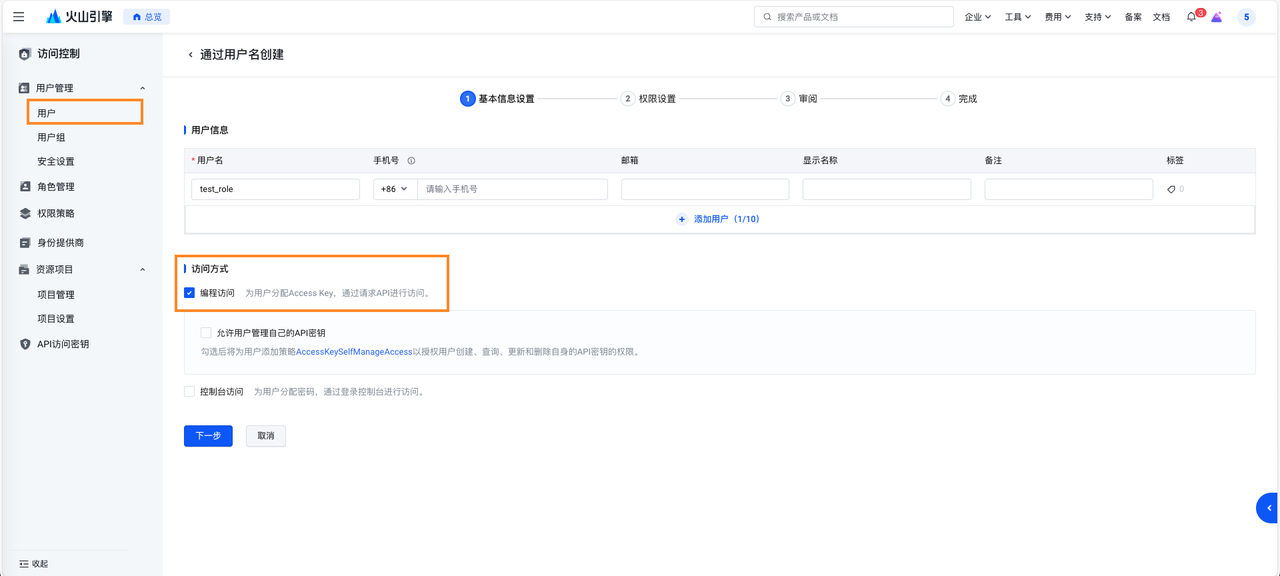Screen dimensions: 1280x576
Task: Expand the 企业 top menu
Action: click(977, 17)
